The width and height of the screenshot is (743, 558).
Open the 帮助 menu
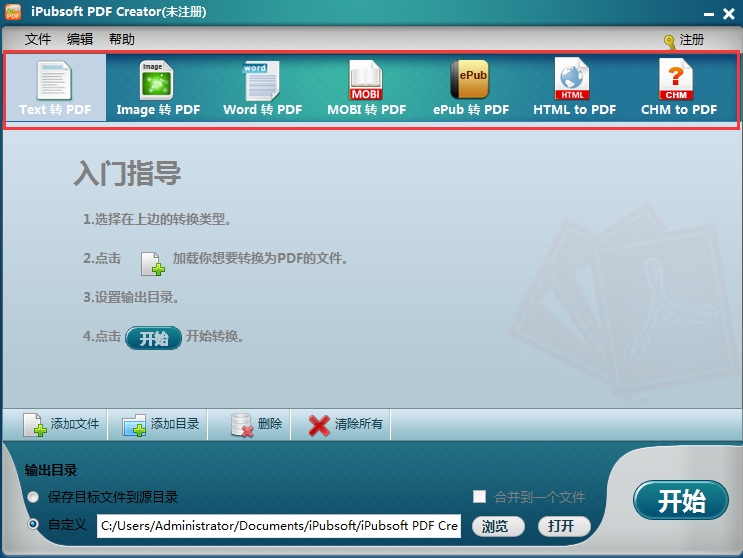[122, 39]
